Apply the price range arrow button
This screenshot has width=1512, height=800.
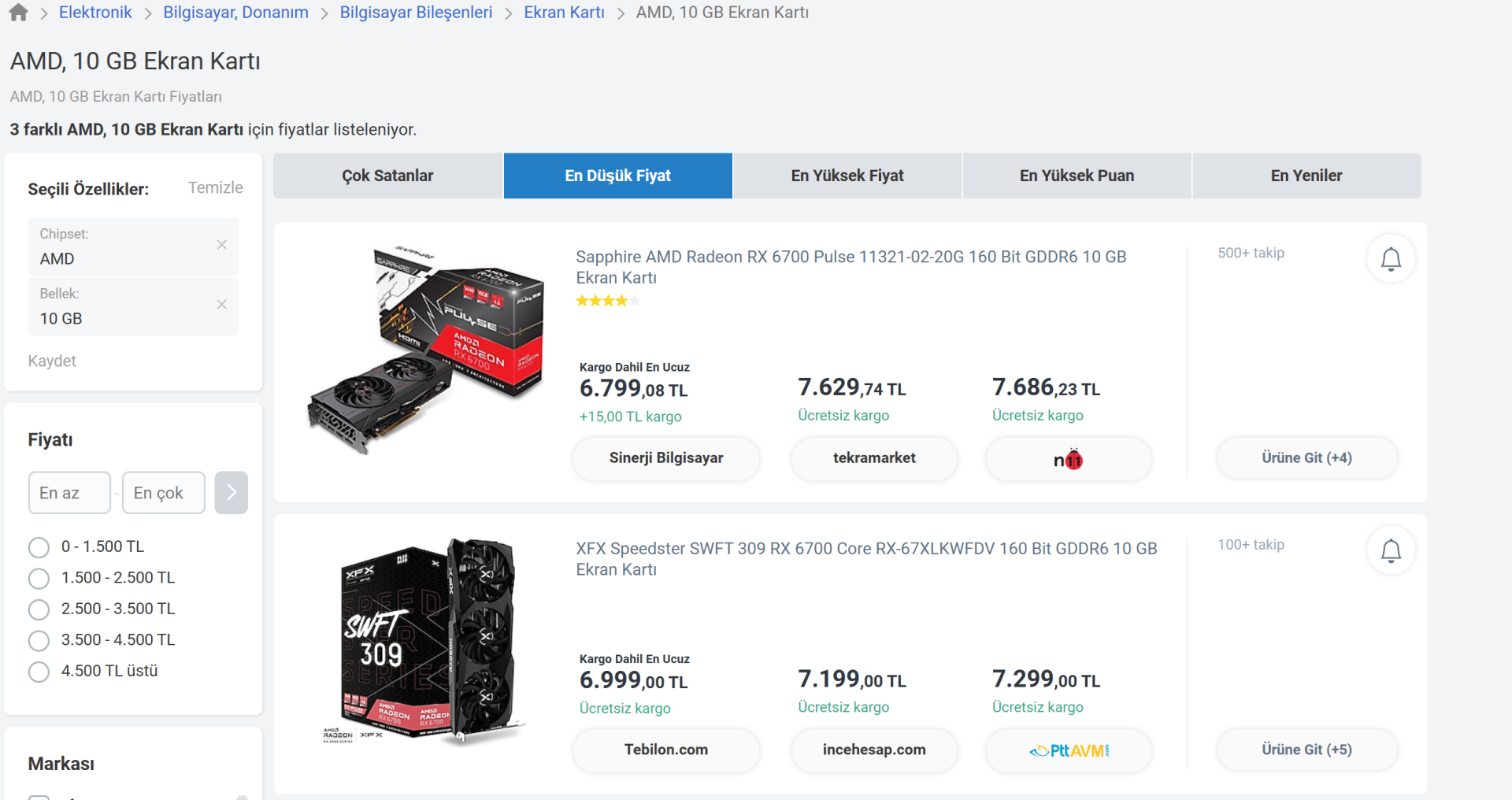coord(232,493)
